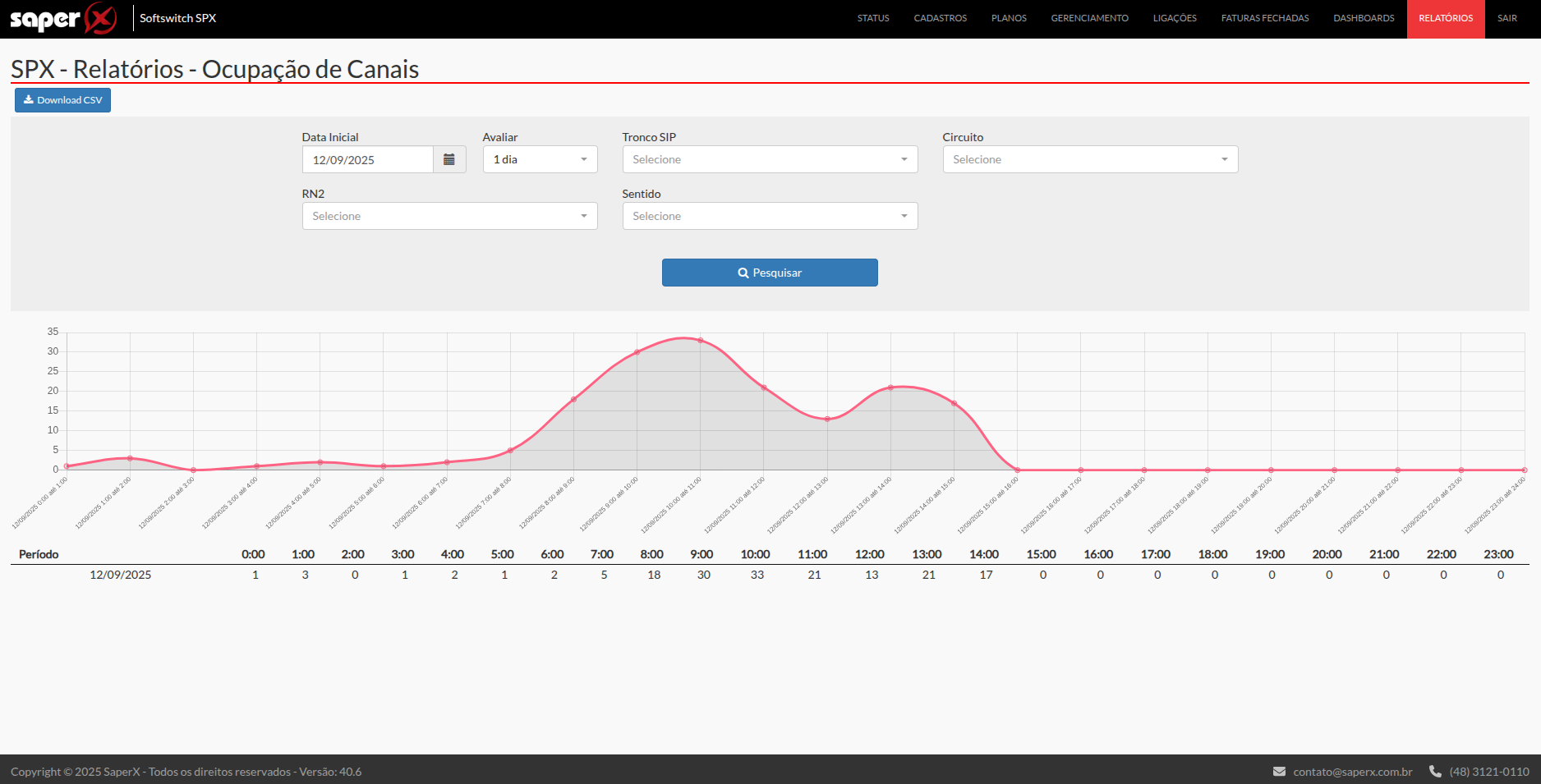This screenshot has height=784, width=1541.
Task: Open the CADASTROS menu
Action: [941, 18]
